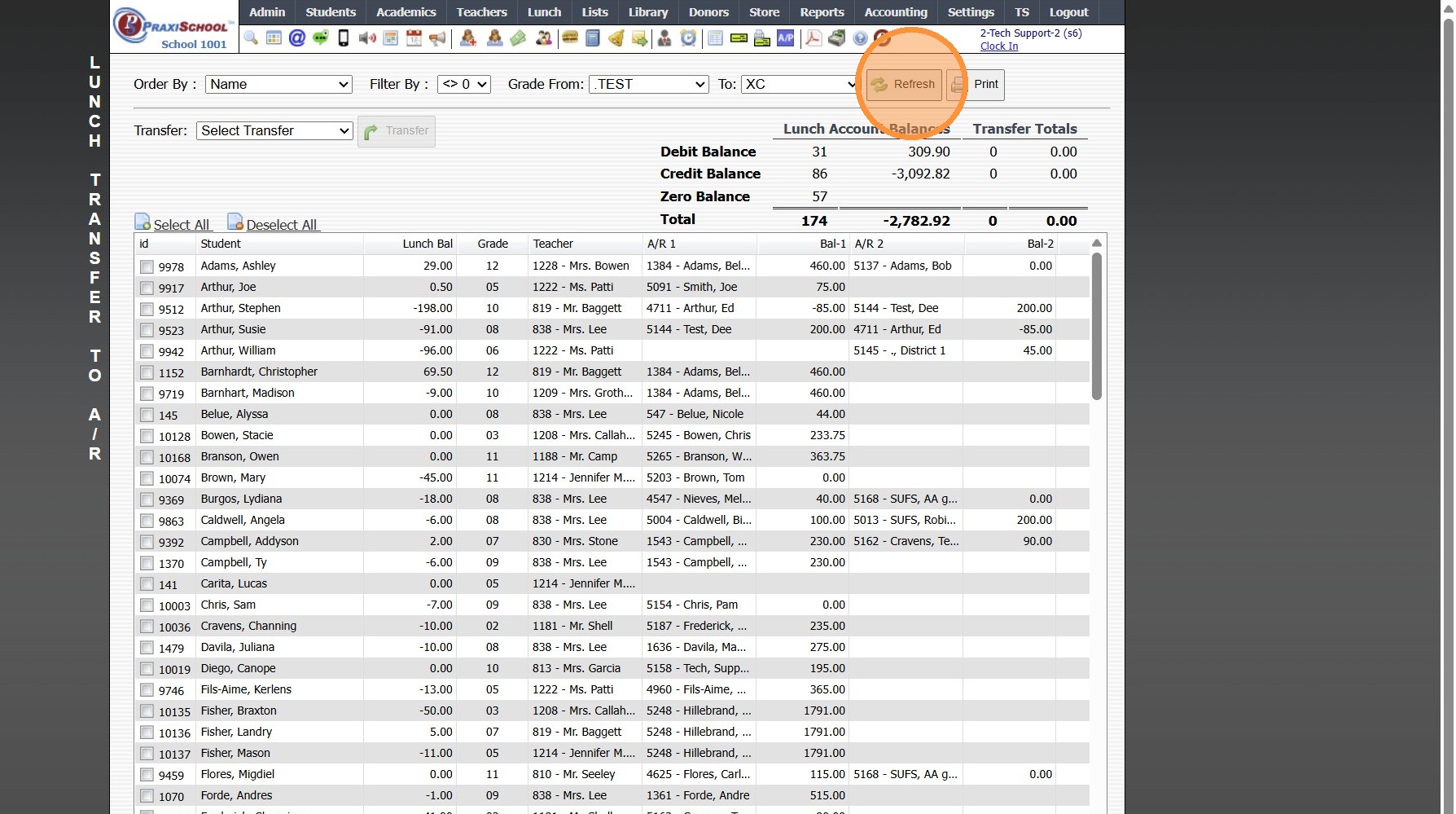Tick the checkbox for Arthur, Susie
Screen dimensions: 1456x814
tap(147, 330)
